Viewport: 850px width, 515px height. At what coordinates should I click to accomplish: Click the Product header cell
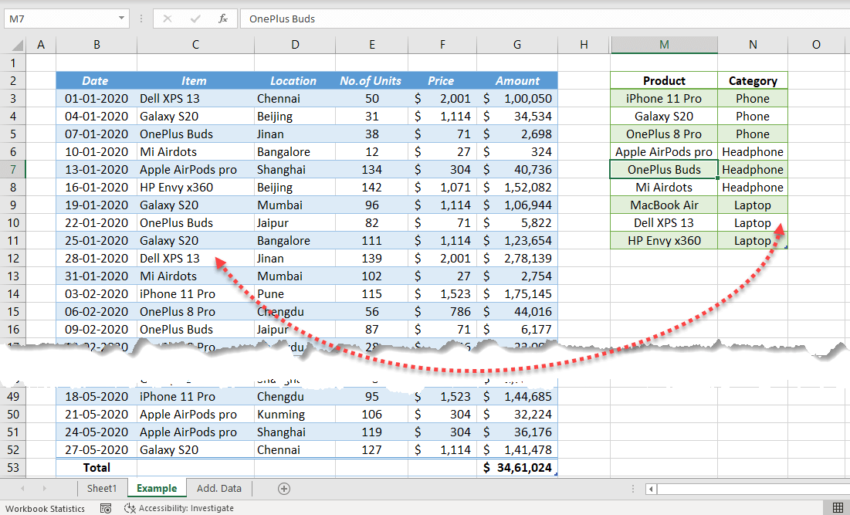[664, 81]
